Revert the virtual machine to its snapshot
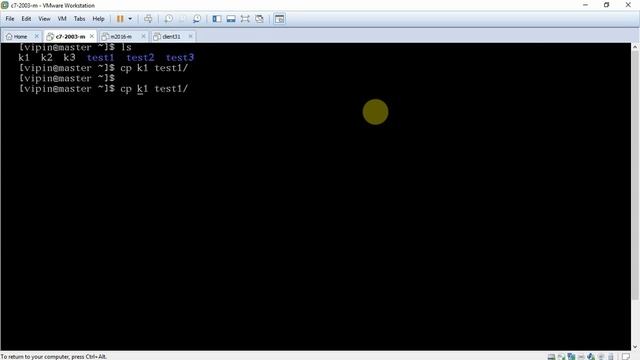The height and width of the screenshot is (360, 640). click(x=182, y=19)
